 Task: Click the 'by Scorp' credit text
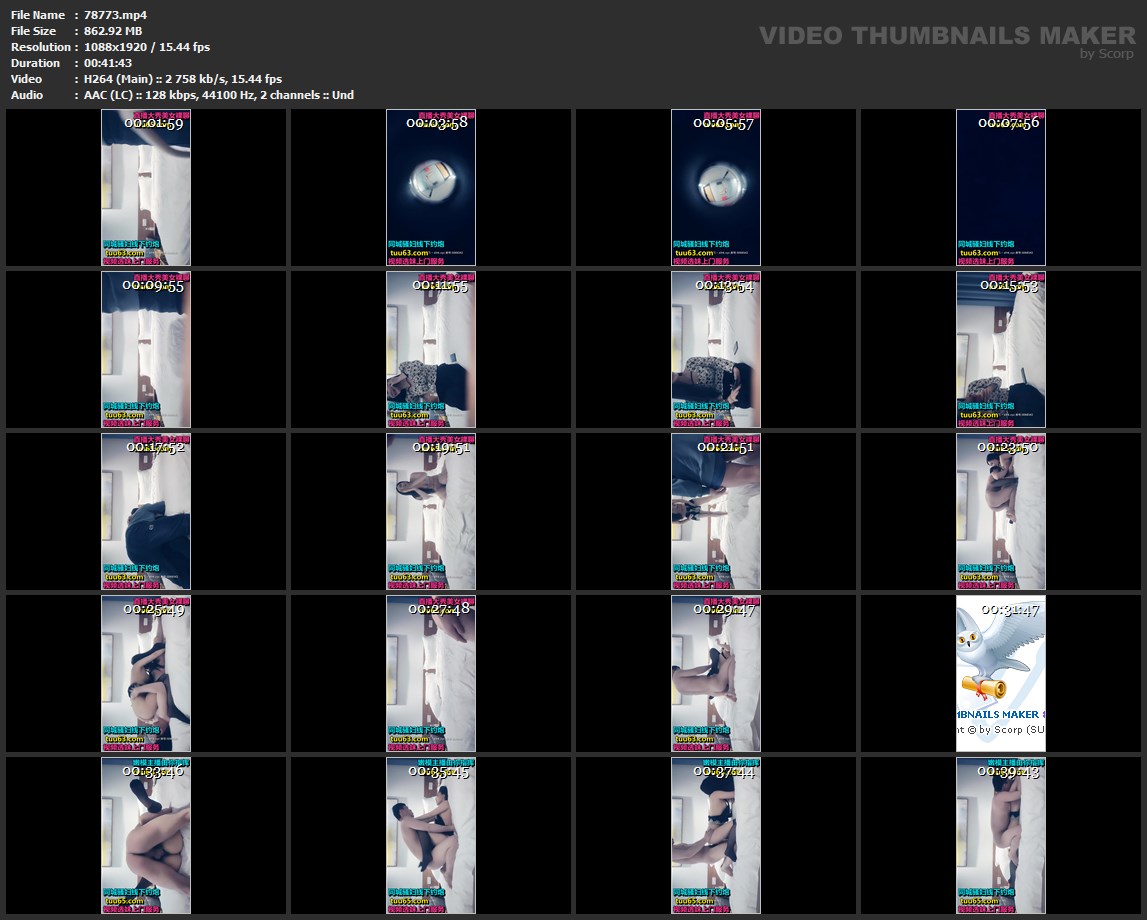(1107, 54)
